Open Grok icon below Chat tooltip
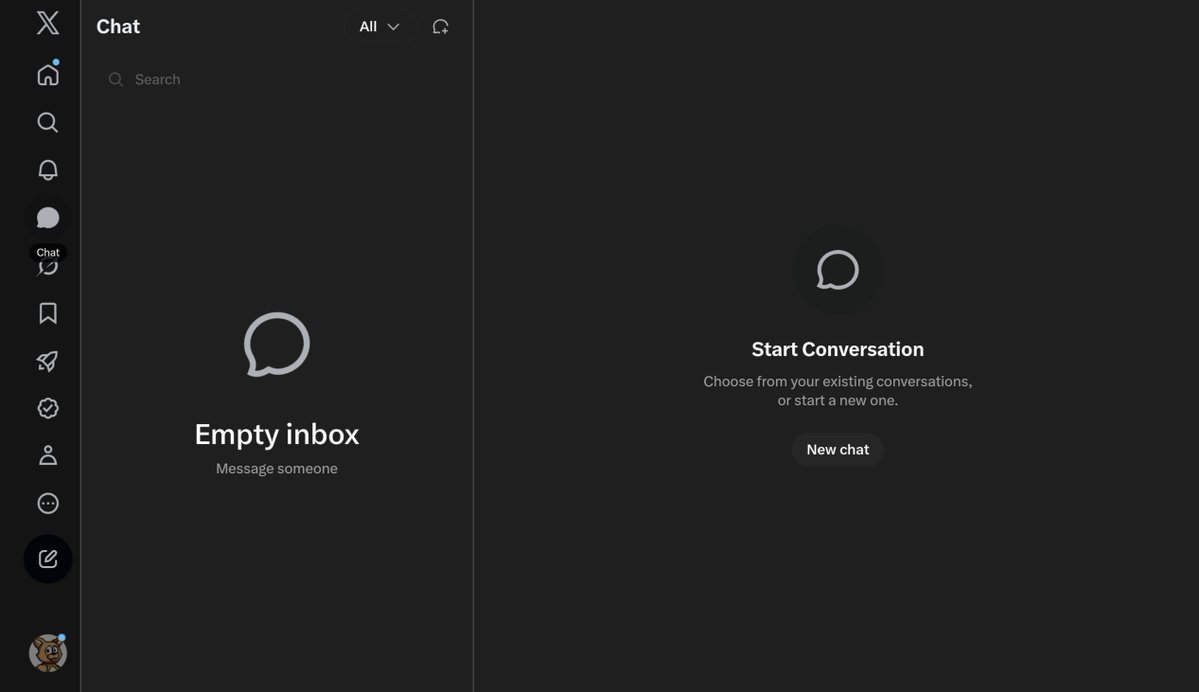 tap(47, 268)
